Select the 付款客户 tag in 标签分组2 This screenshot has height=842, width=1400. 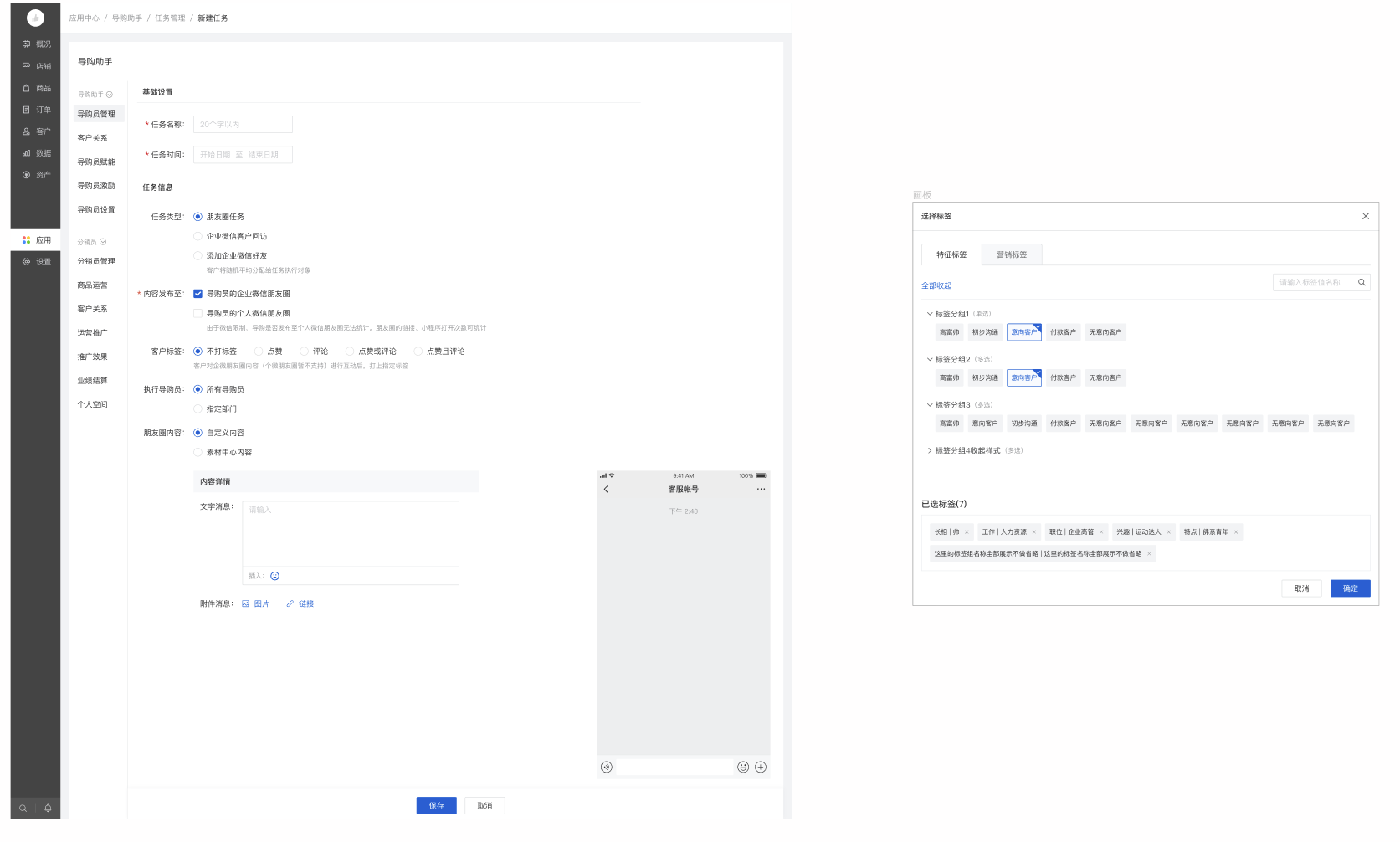coord(1063,378)
